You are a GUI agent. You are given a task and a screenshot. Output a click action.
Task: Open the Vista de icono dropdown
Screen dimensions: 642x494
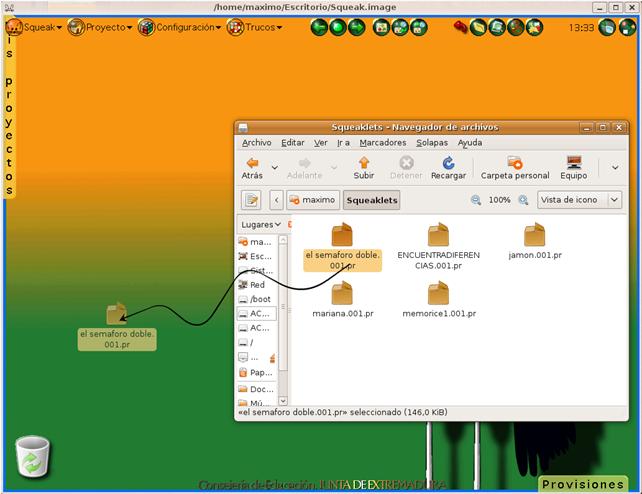point(579,200)
